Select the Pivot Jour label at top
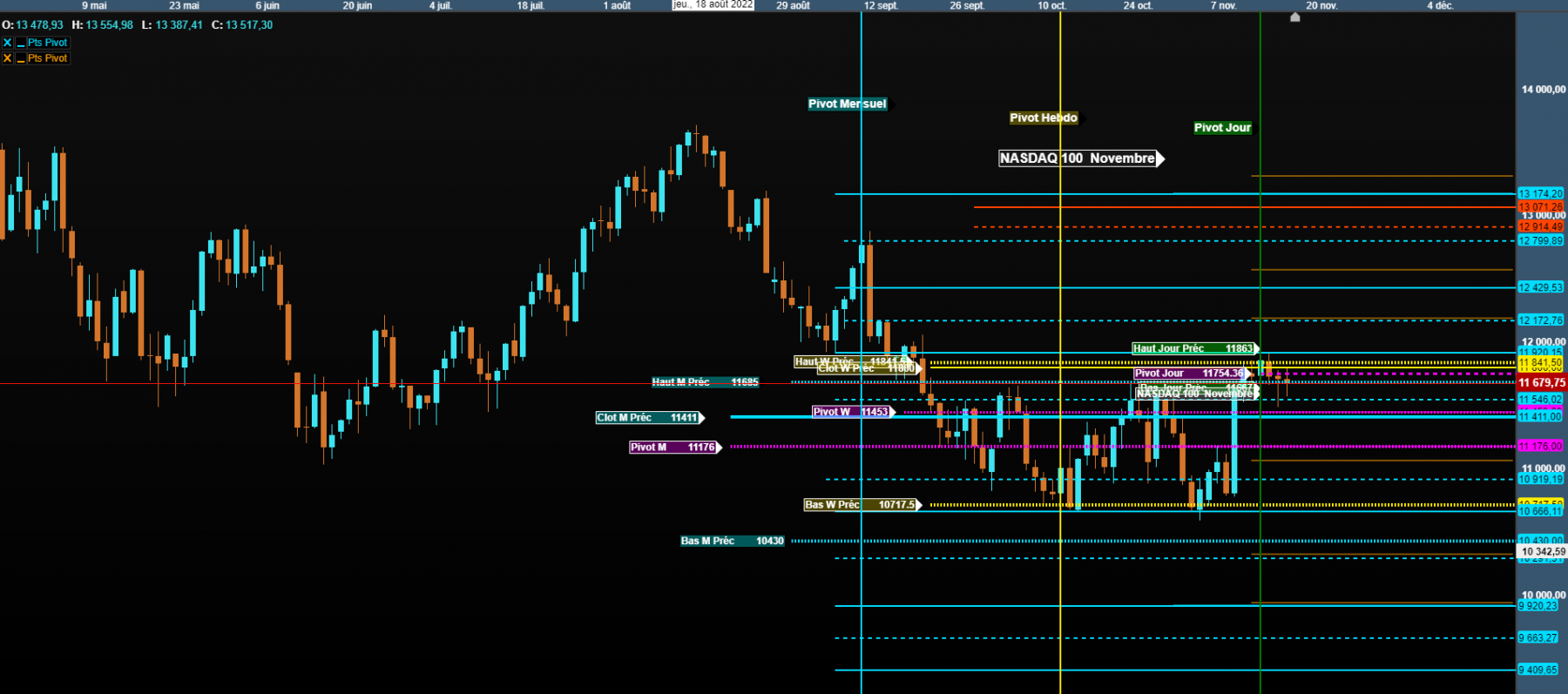Screen dimensions: 1568x694 point(1222,127)
